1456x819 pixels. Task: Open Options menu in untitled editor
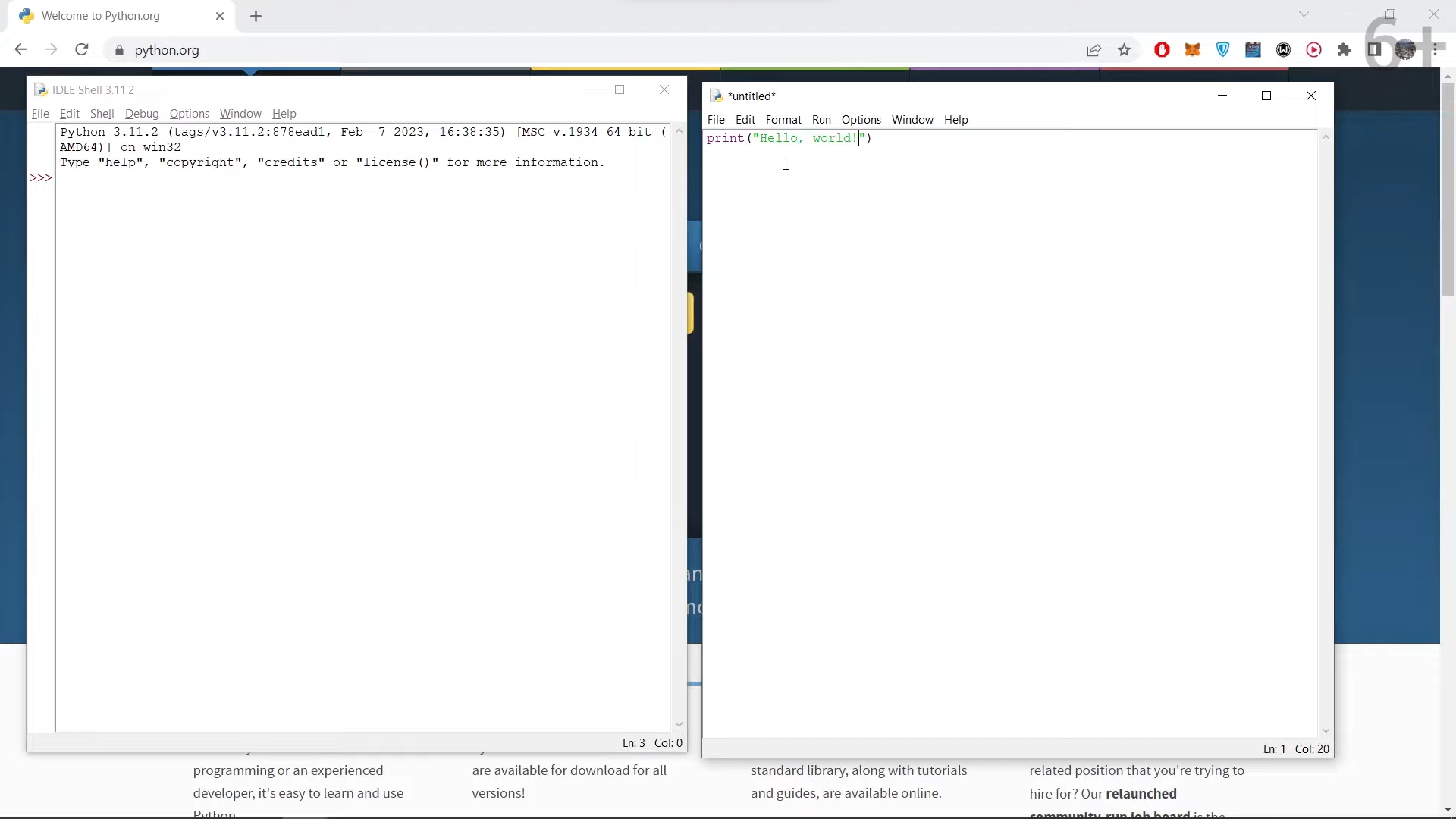coord(861,120)
